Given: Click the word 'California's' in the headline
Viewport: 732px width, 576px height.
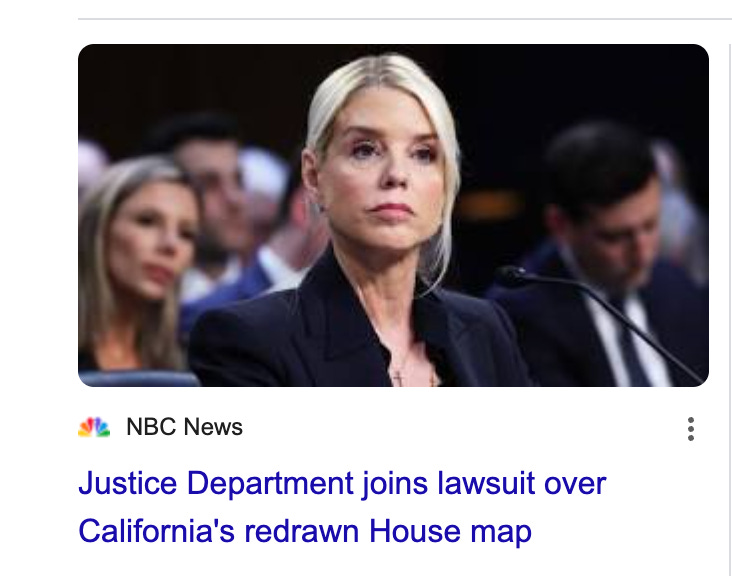Looking at the screenshot, I should point(156,531).
